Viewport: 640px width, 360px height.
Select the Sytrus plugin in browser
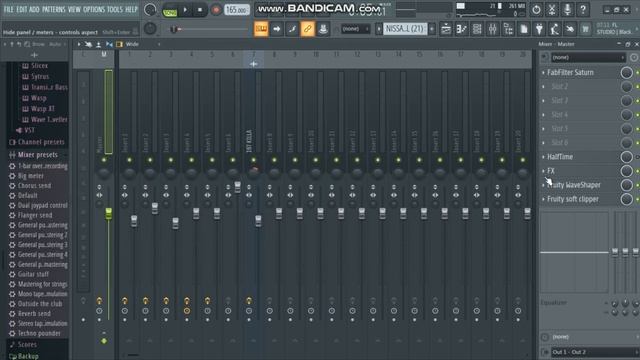pyautogui.click(x=40, y=76)
